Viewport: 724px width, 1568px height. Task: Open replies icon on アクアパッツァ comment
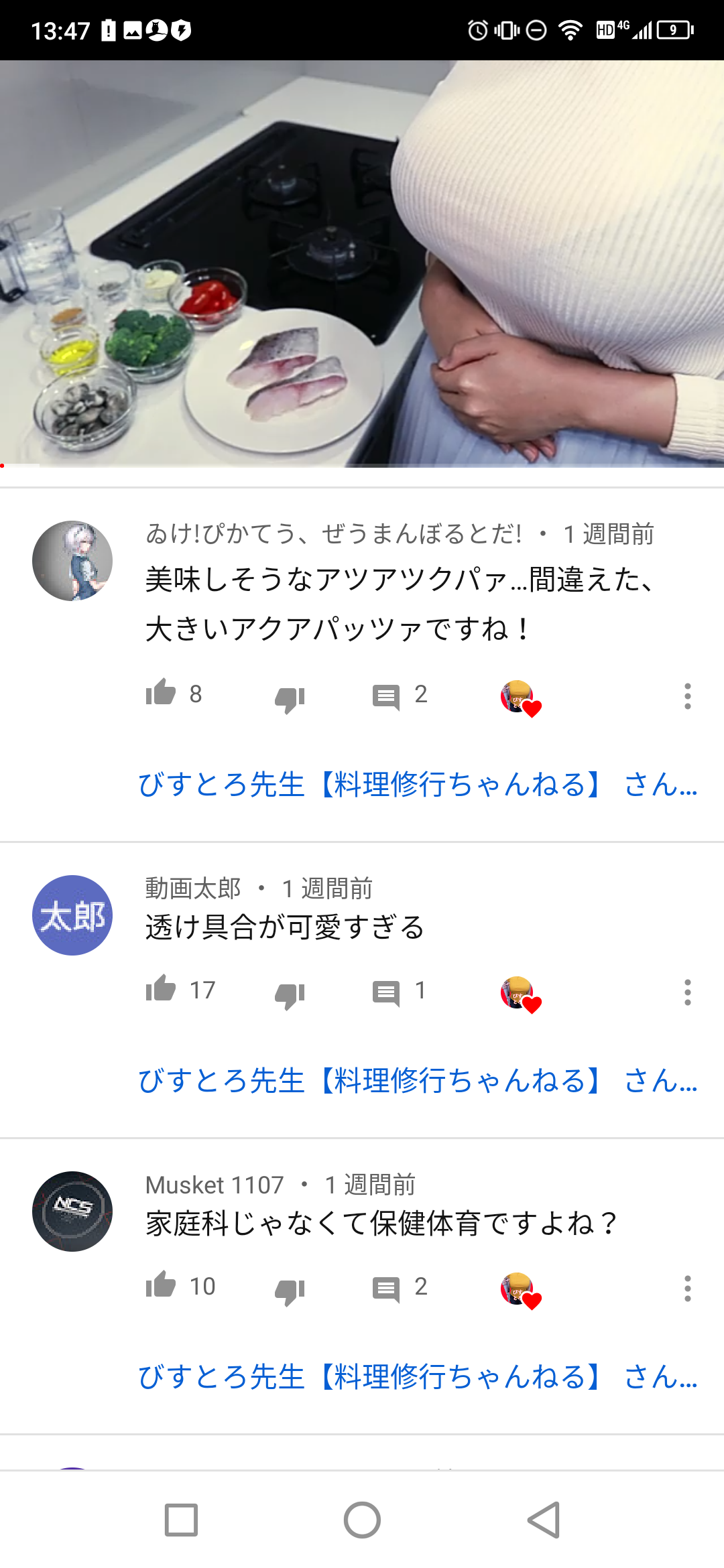[x=386, y=697]
